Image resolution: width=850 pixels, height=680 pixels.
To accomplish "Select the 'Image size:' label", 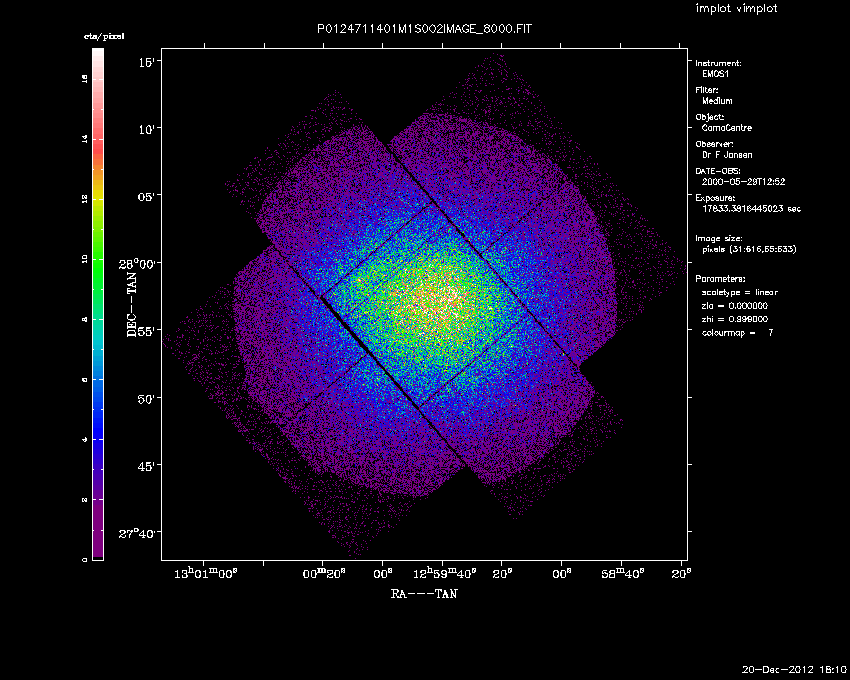I will click(x=719, y=239).
